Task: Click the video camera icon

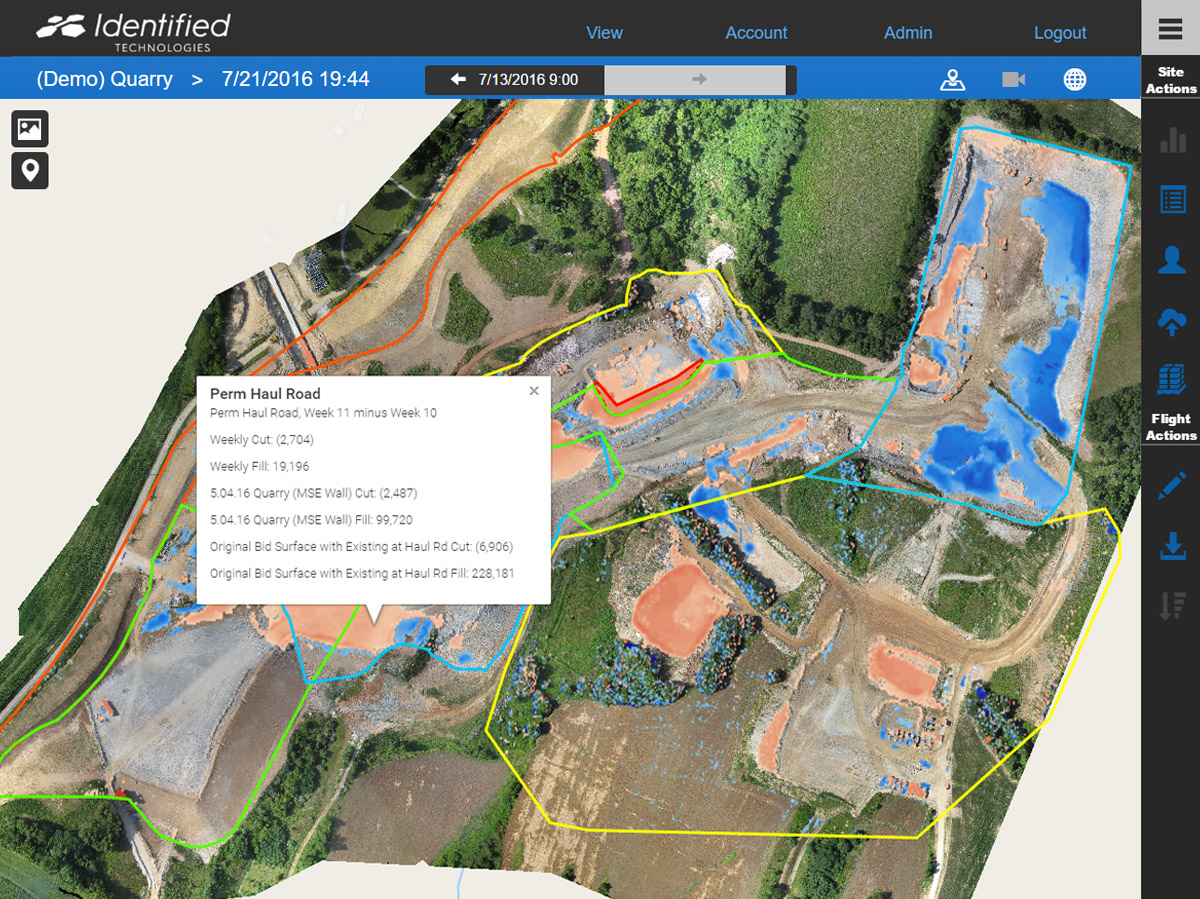Action: coord(1013,80)
